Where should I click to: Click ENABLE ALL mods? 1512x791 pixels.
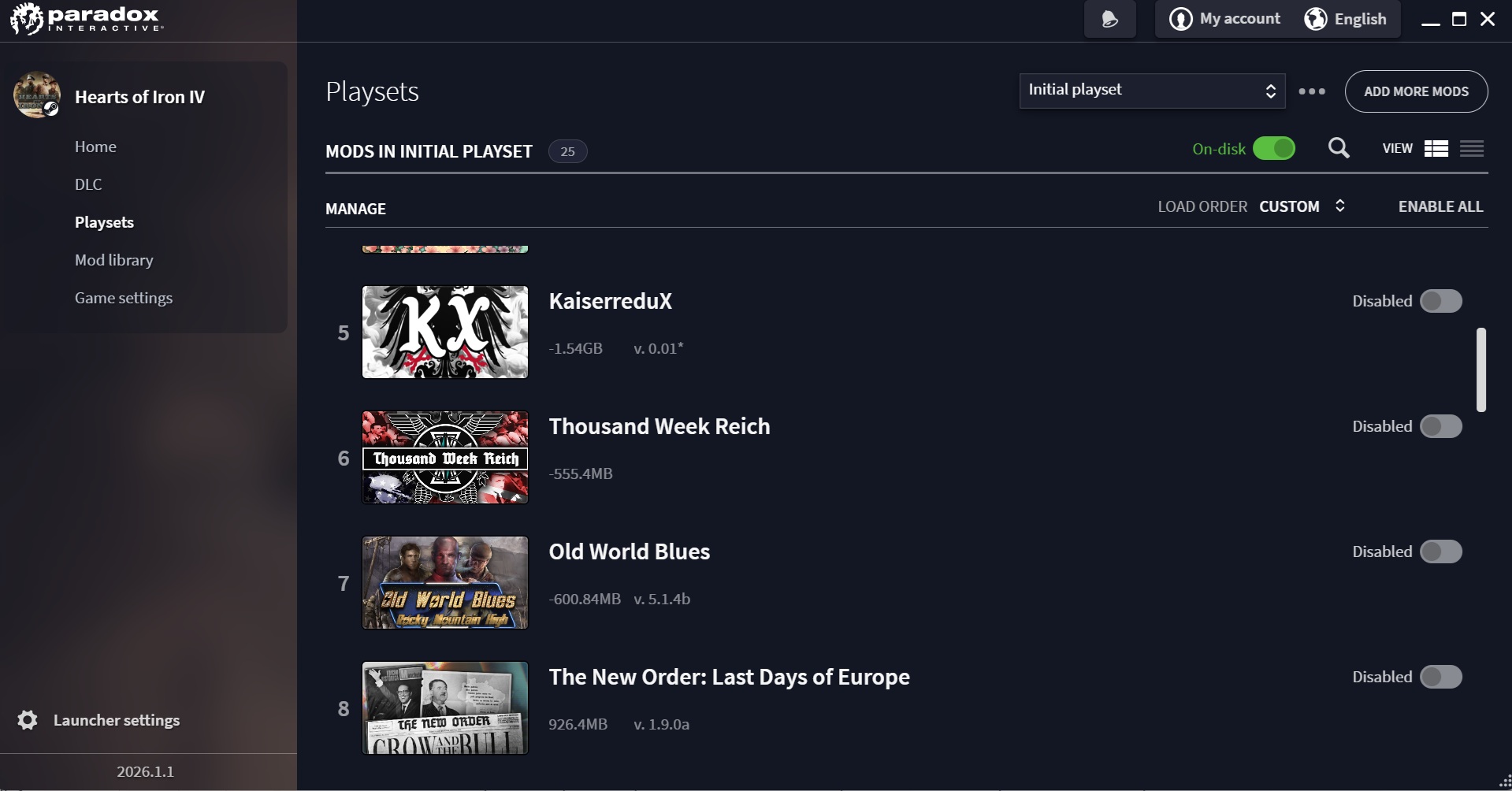1440,206
